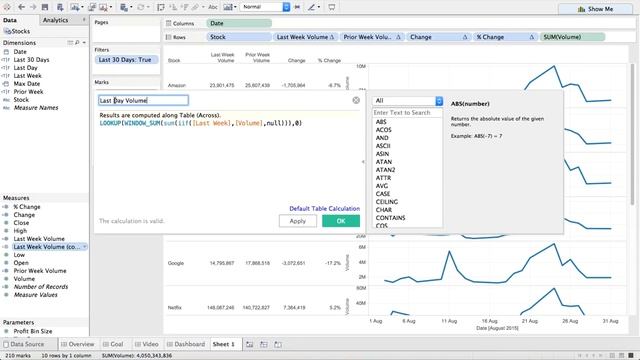Click the duplicate sheet toolbar icon
Viewport: 640px width, 360px height.
point(92,7)
